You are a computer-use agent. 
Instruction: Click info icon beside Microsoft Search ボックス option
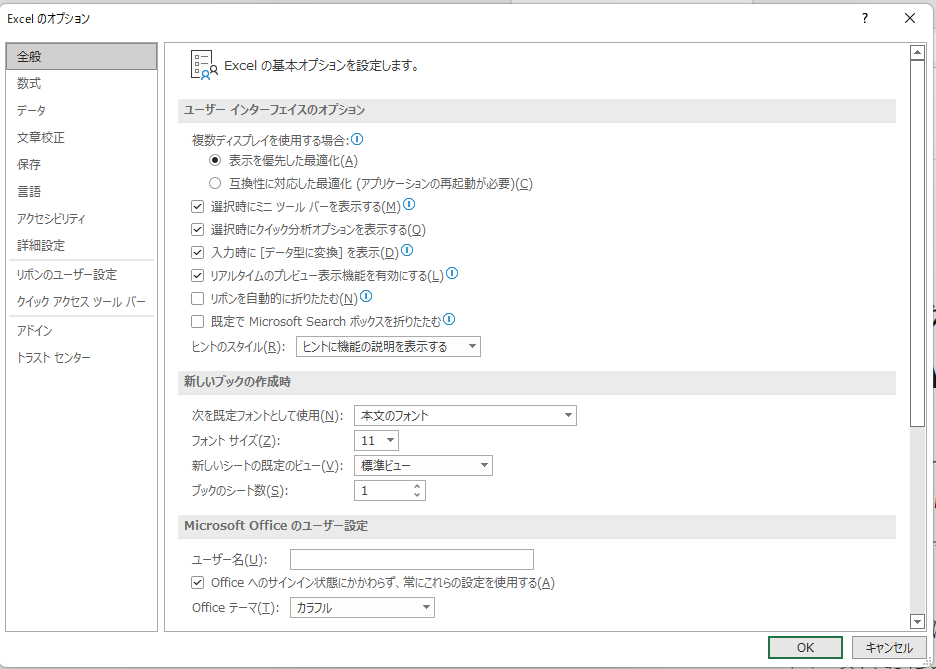coord(449,320)
